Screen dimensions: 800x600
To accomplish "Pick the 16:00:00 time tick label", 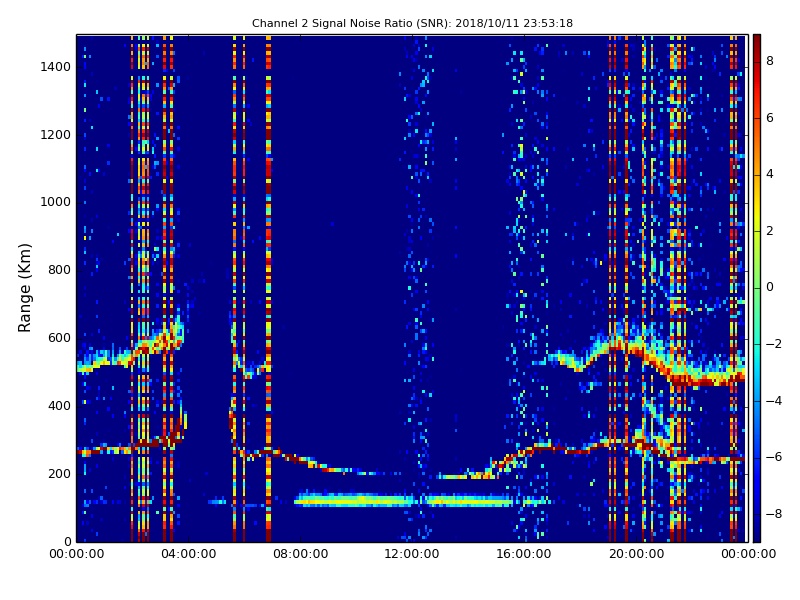I will (524, 555).
